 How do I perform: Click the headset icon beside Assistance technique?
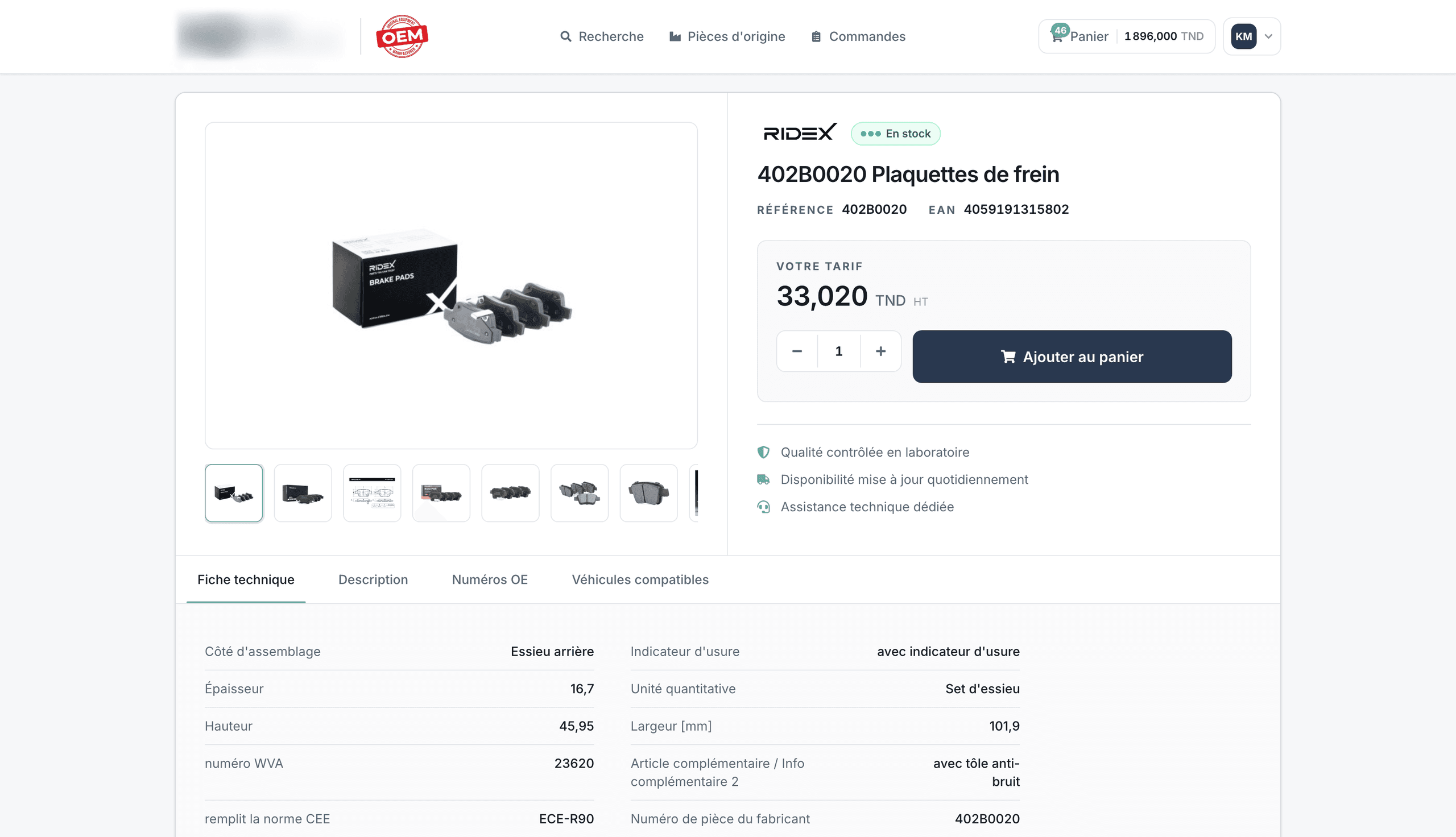click(x=763, y=507)
